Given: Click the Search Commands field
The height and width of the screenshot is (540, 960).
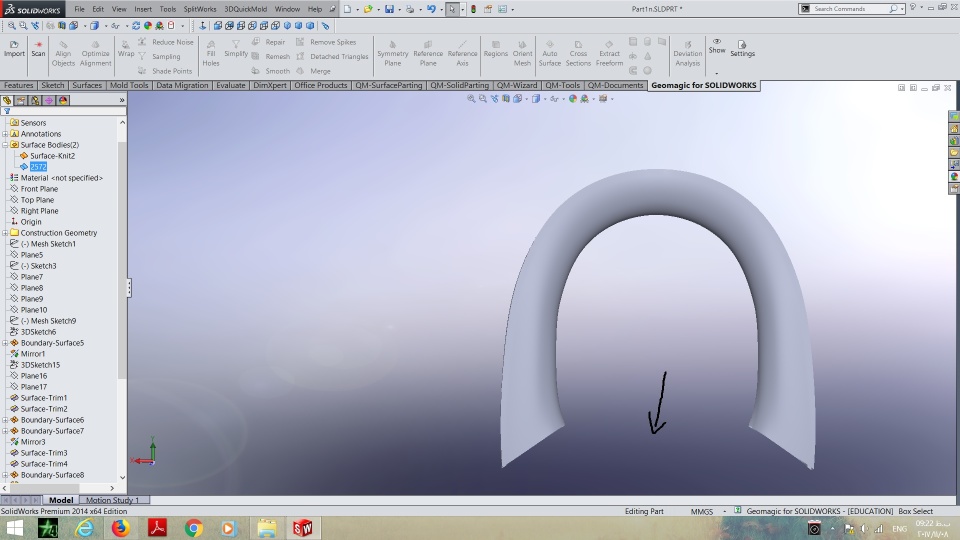Looking at the screenshot, I should tap(850, 9).
